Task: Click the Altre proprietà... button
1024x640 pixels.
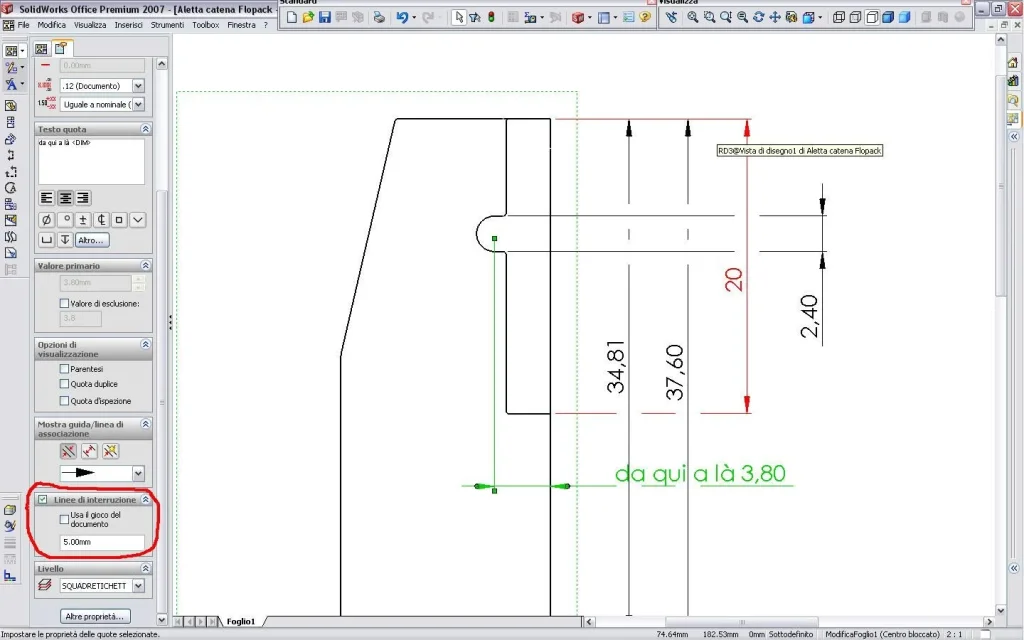Action: [x=95, y=616]
